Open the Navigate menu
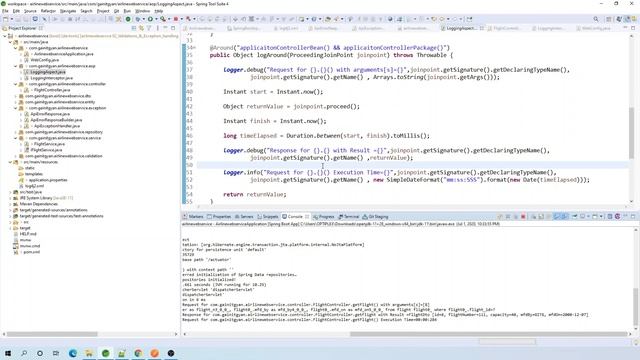640x360 pixels. pyautogui.click(x=68, y=11)
